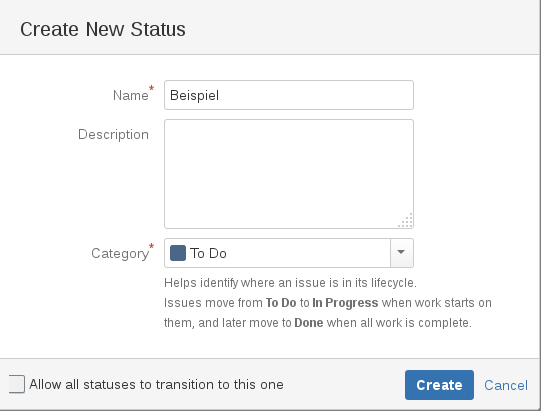541x411 pixels.
Task: Click inside the Description text area
Action: pyautogui.click(x=289, y=174)
